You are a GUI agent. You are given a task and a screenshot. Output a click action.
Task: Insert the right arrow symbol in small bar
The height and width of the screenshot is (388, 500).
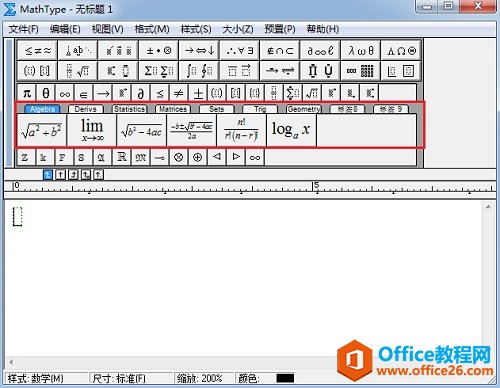103,93
